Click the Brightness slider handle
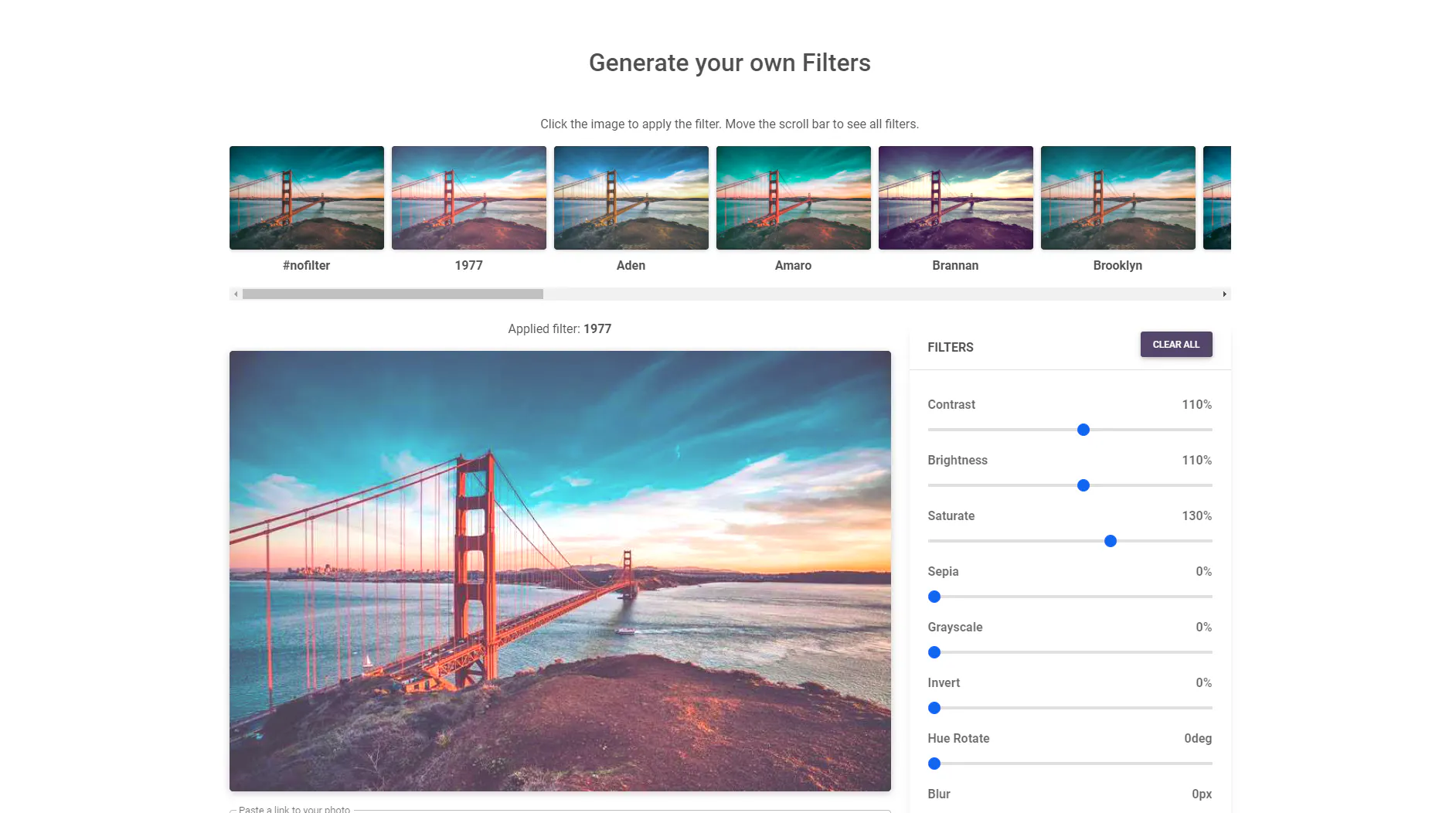 pos(1083,485)
